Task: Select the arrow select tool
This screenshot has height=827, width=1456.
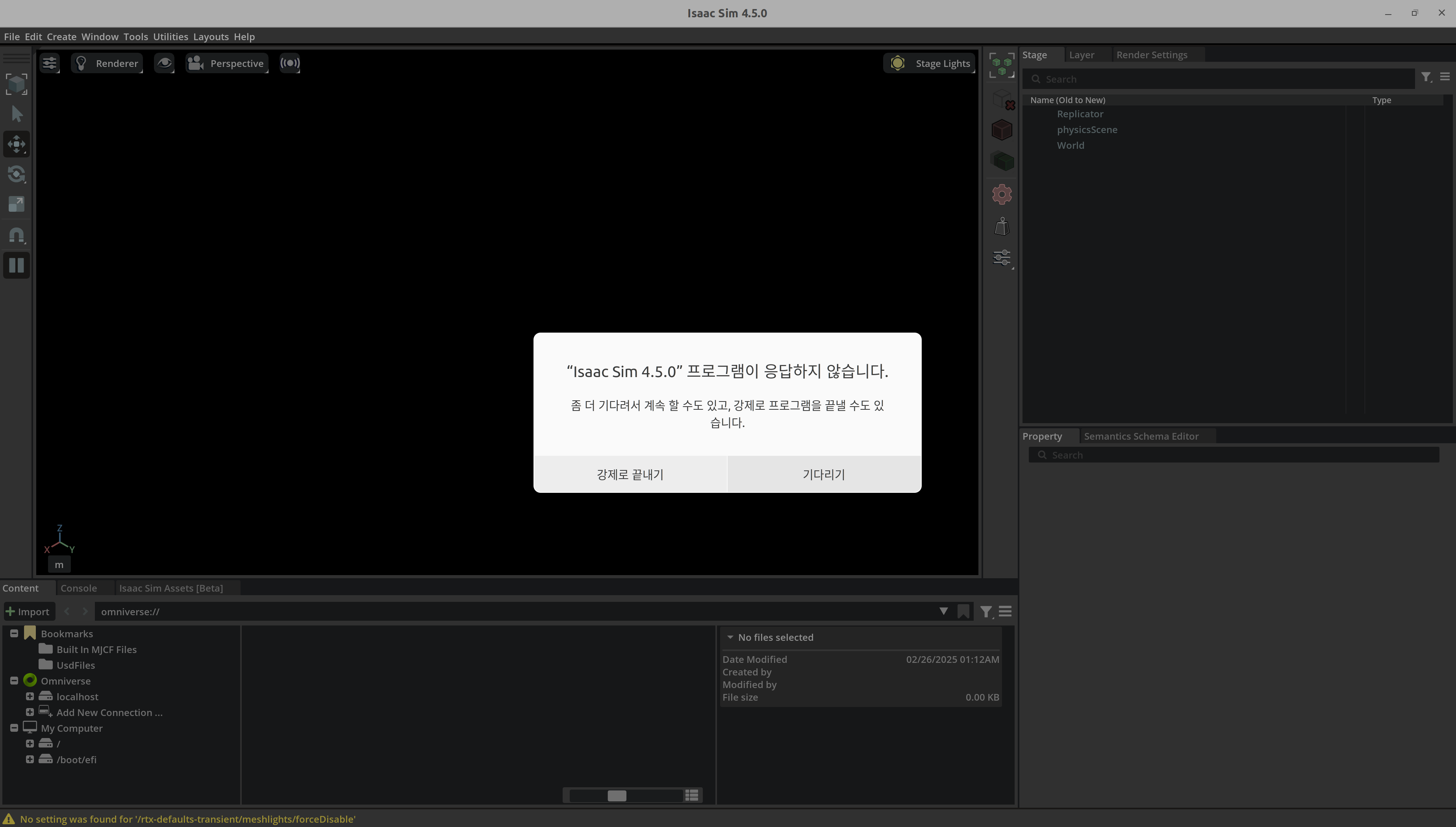Action: (17, 114)
